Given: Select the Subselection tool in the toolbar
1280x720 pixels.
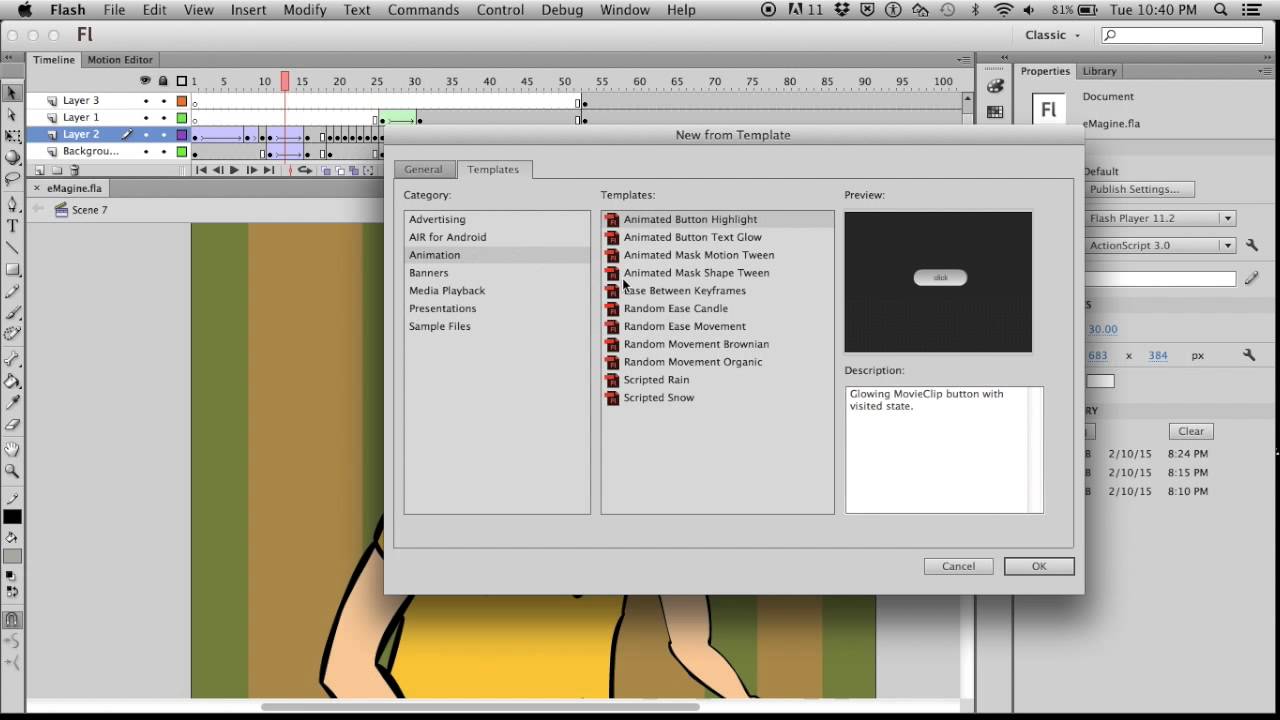Looking at the screenshot, I should pos(12,115).
